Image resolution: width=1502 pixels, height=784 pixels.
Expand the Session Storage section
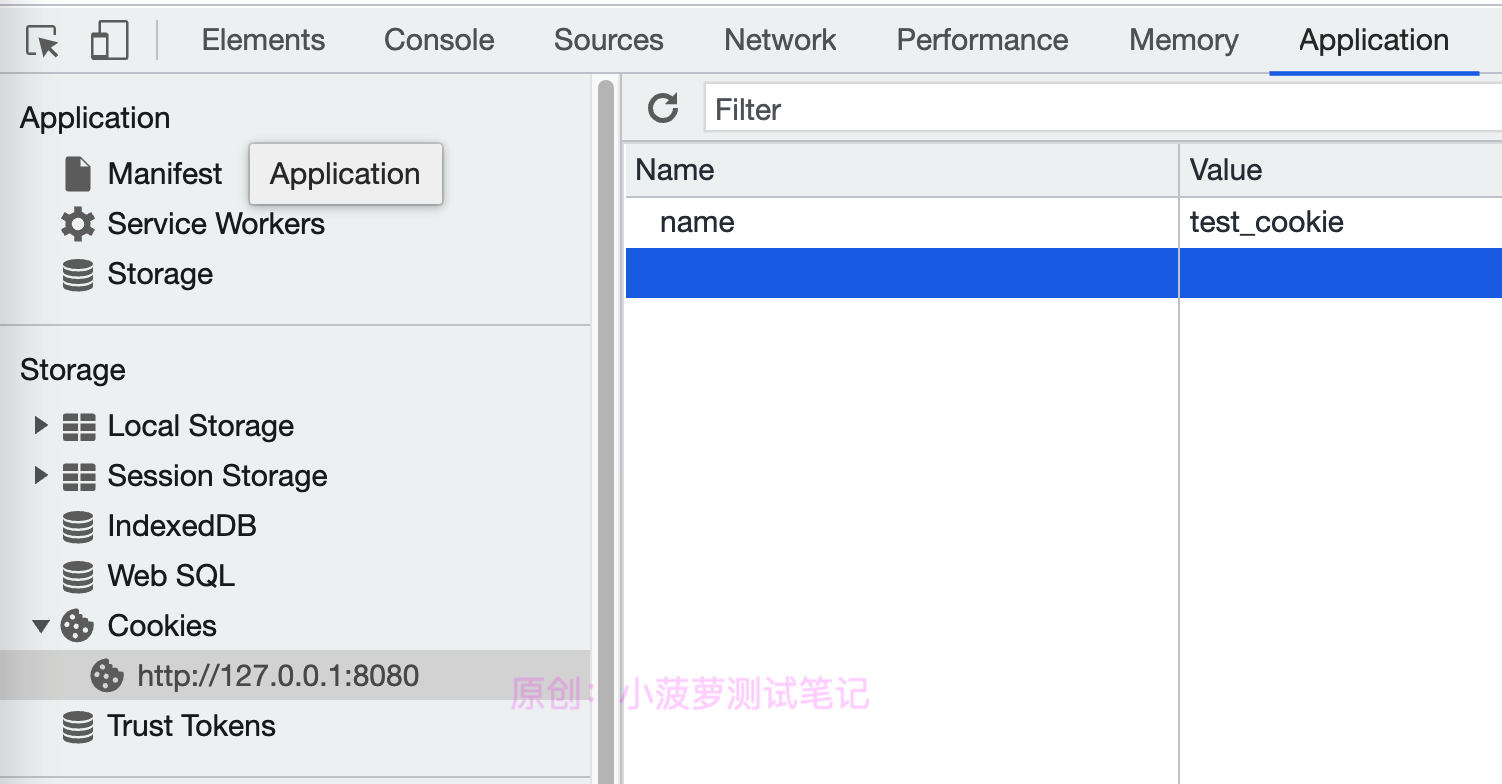coord(40,475)
